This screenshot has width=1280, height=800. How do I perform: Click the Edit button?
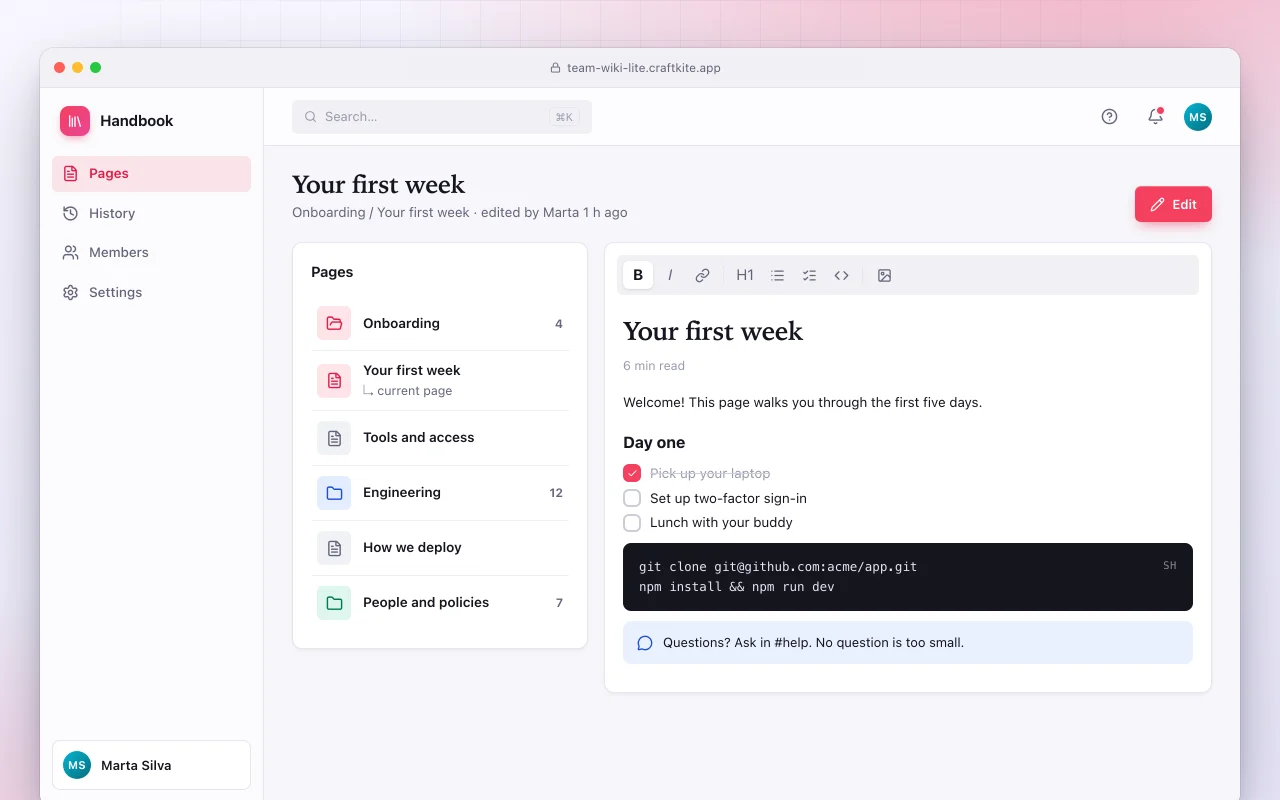pos(1173,204)
